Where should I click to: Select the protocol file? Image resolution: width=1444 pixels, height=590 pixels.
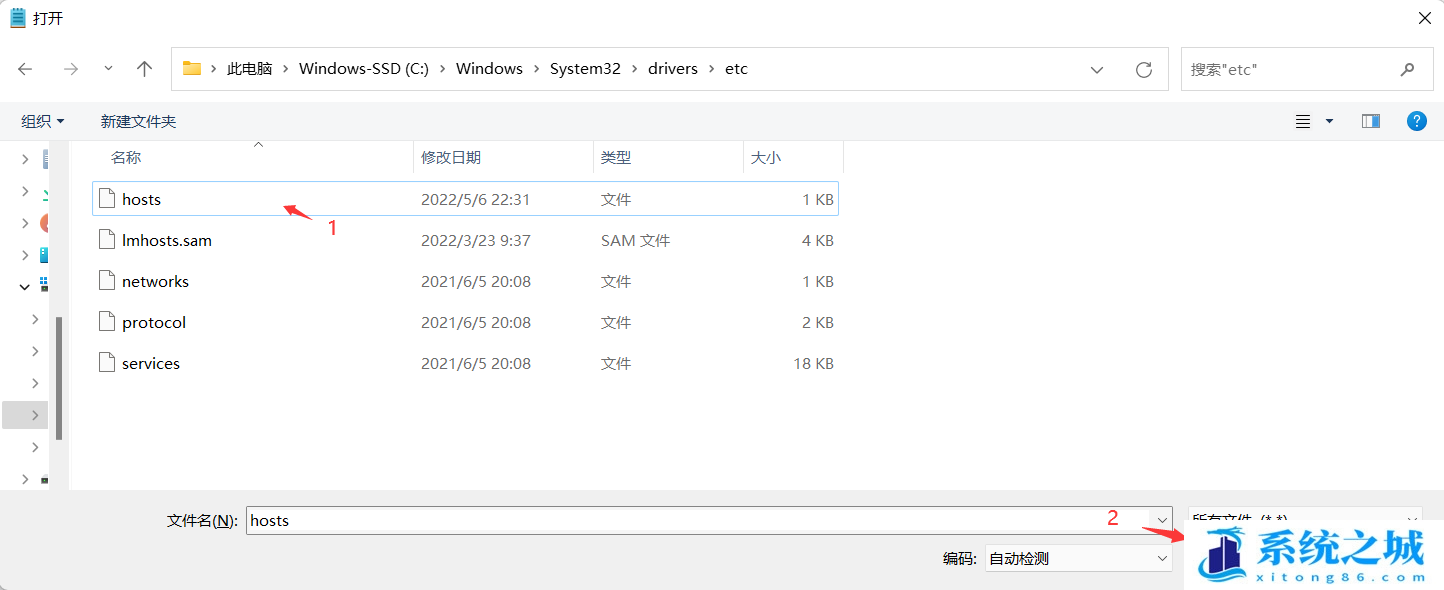point(465,322)
